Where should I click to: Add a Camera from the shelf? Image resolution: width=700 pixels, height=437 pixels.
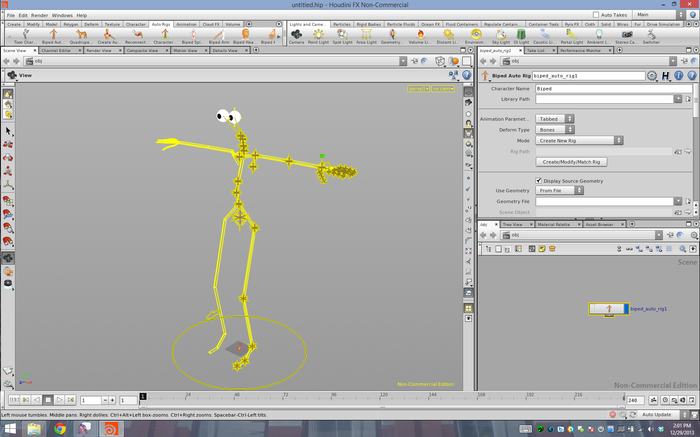[296, 36]
